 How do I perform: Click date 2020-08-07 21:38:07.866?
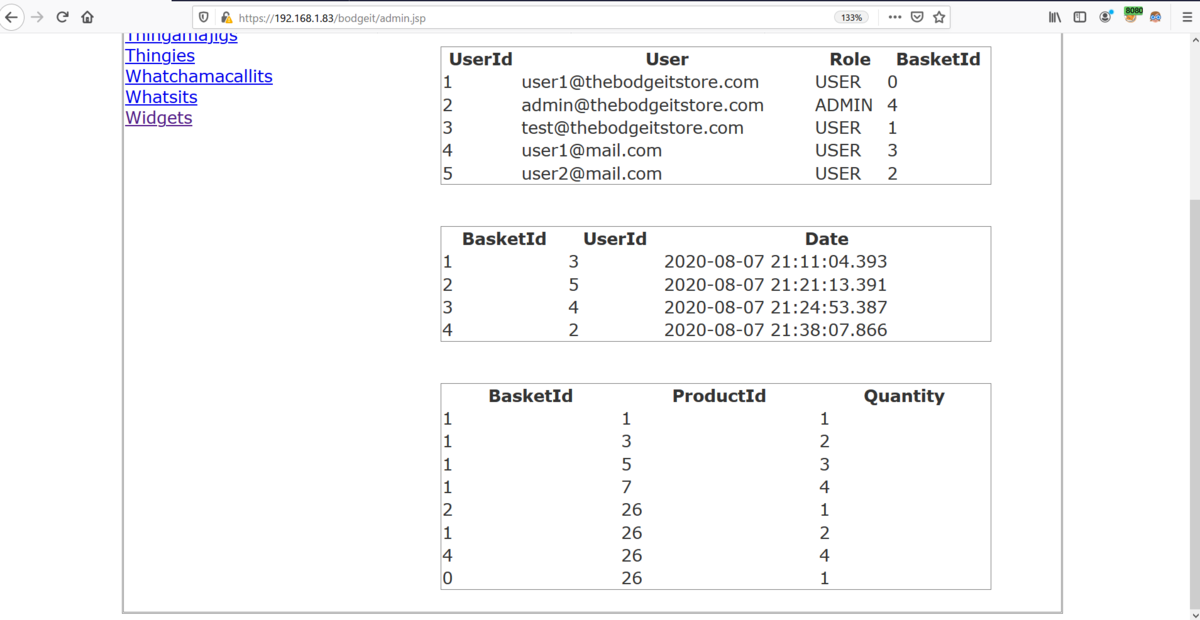[775, 330]
